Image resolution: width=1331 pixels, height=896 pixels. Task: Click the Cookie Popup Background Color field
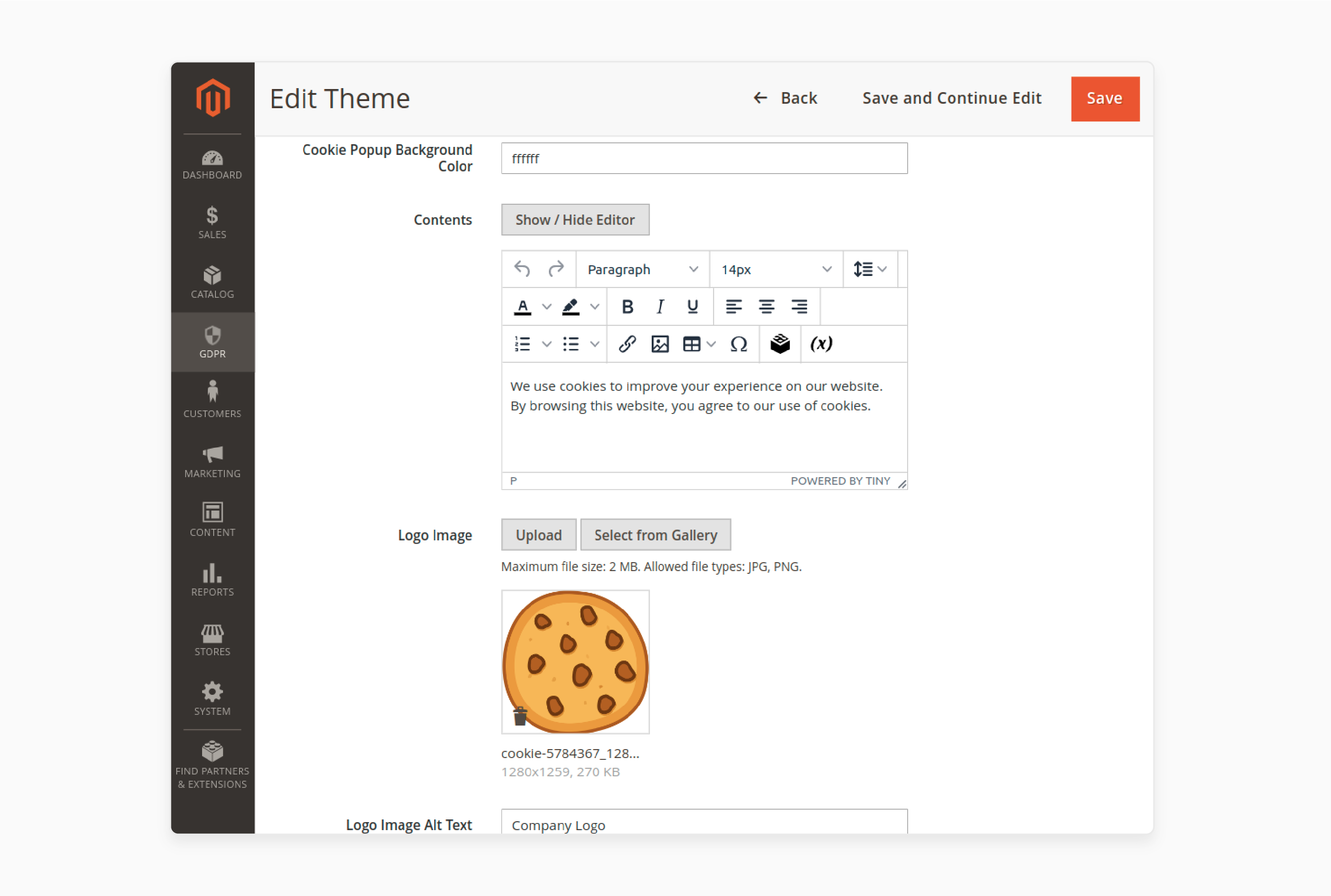pyautogui.click(x=704, y=158)
